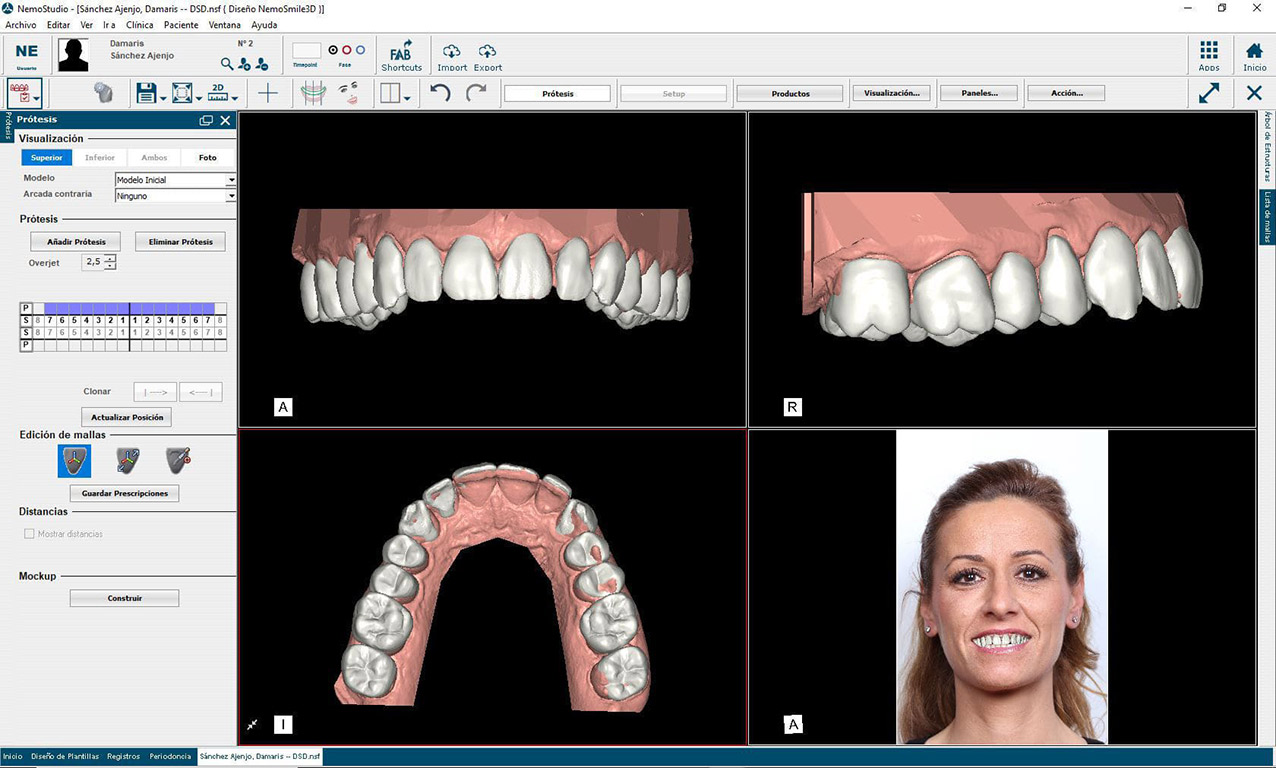Screen dimensions: 1276x768
Task: Expand the dropdown arrow beside the split layout icon
Action: tap(405, 98)
